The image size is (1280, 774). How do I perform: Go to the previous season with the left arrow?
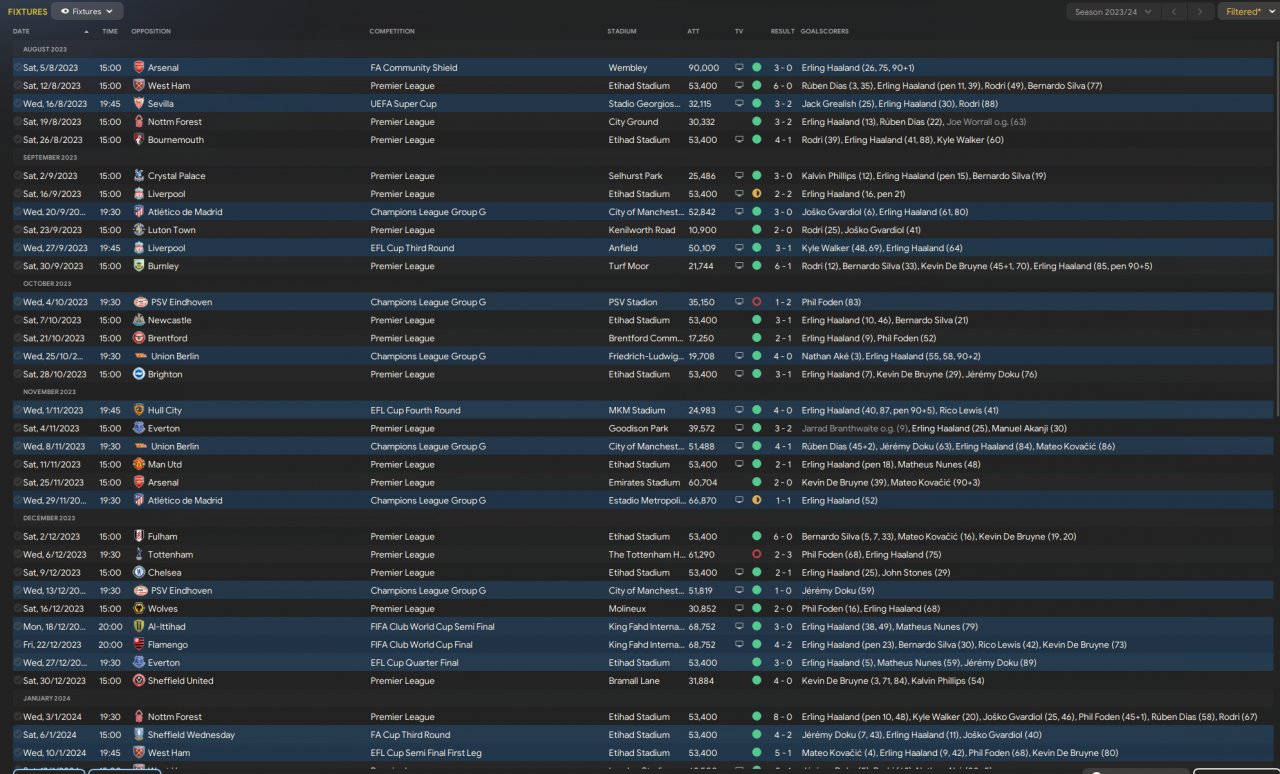(x=1174, y=12)
